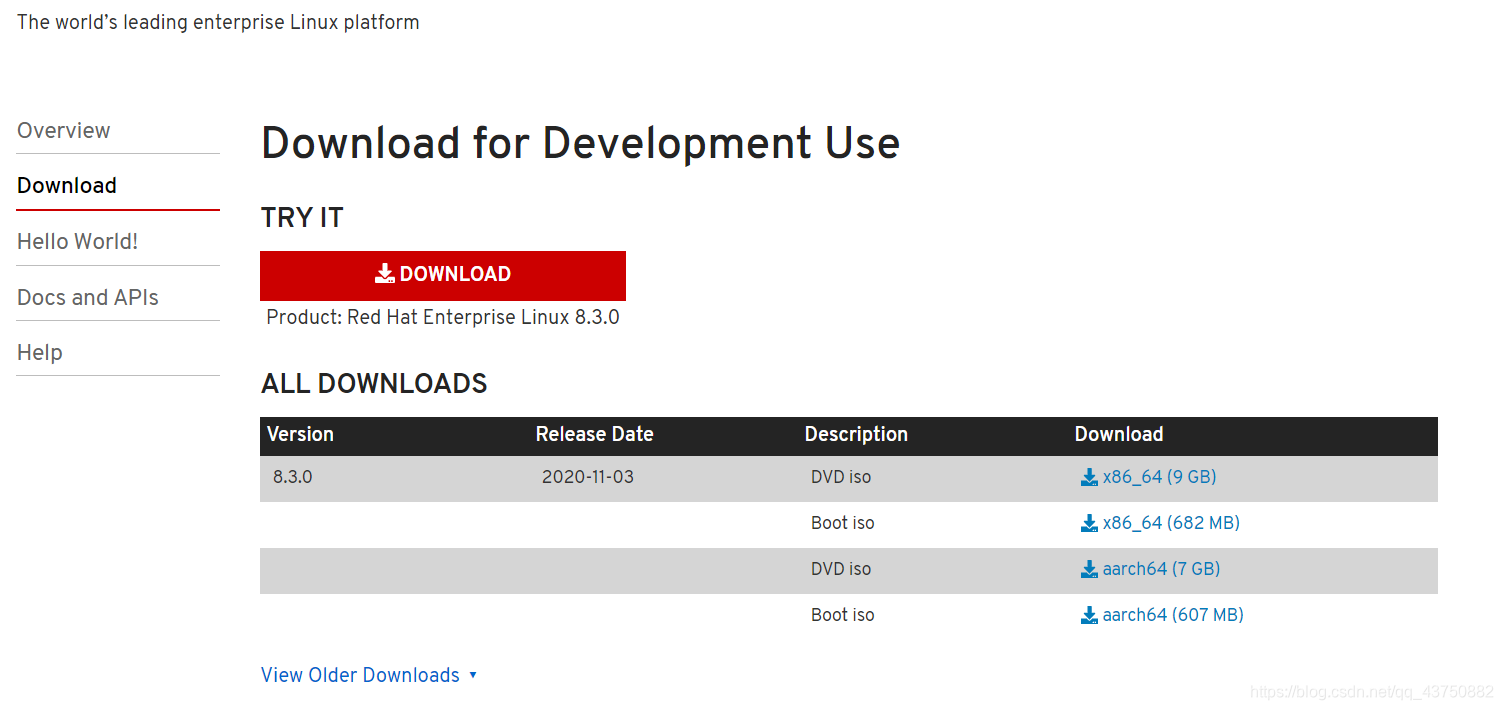Screen dimensions: 1503x710
Task: Click download icon beside aarch64 (7 GB)
Action: (x=1089, y=570)
